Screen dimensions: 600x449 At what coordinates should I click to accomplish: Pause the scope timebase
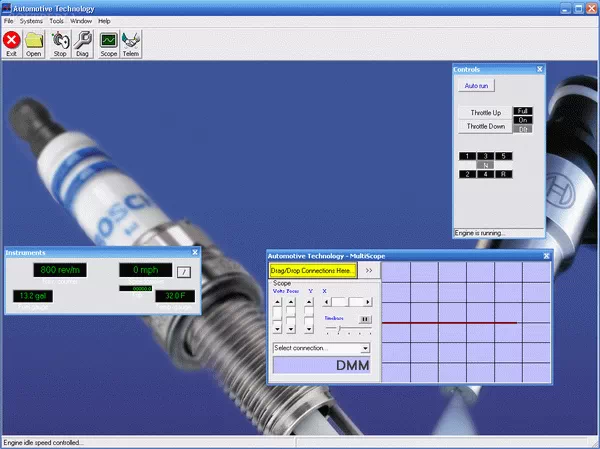pyautogui.click(x=365, y=319)
